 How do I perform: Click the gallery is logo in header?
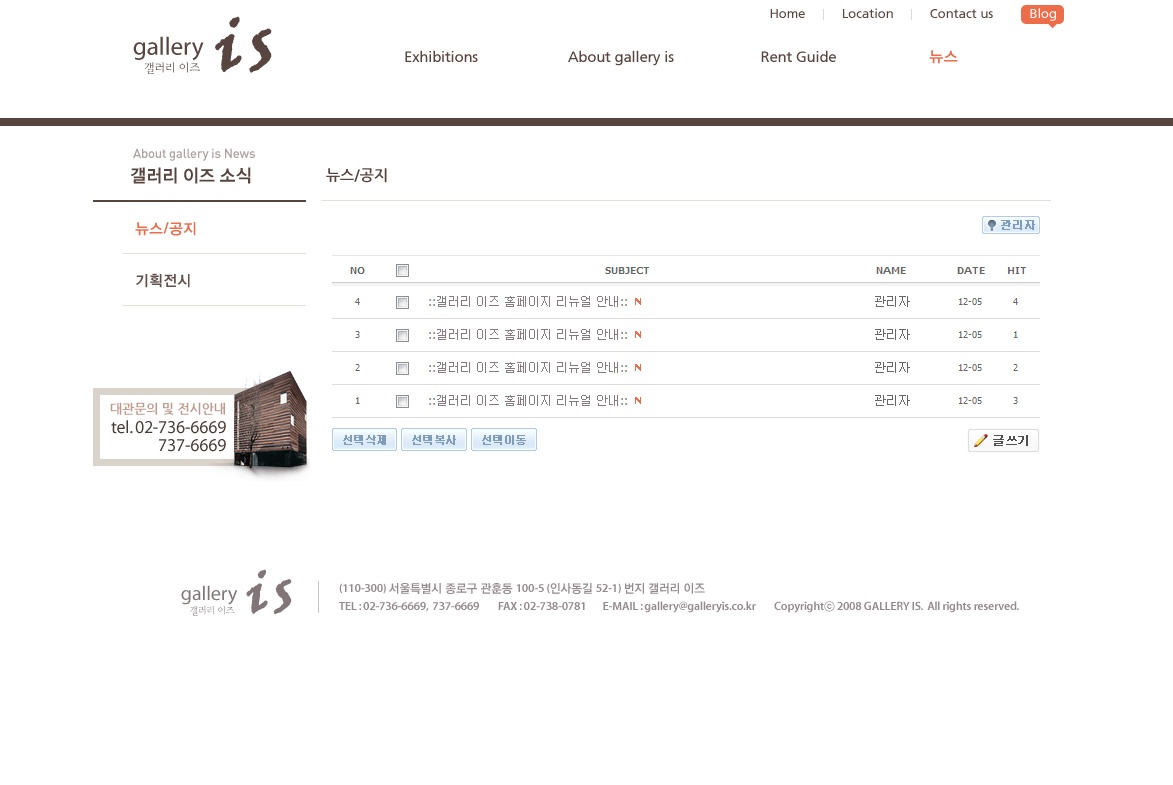pyautogui.click(x=202, y=46)
